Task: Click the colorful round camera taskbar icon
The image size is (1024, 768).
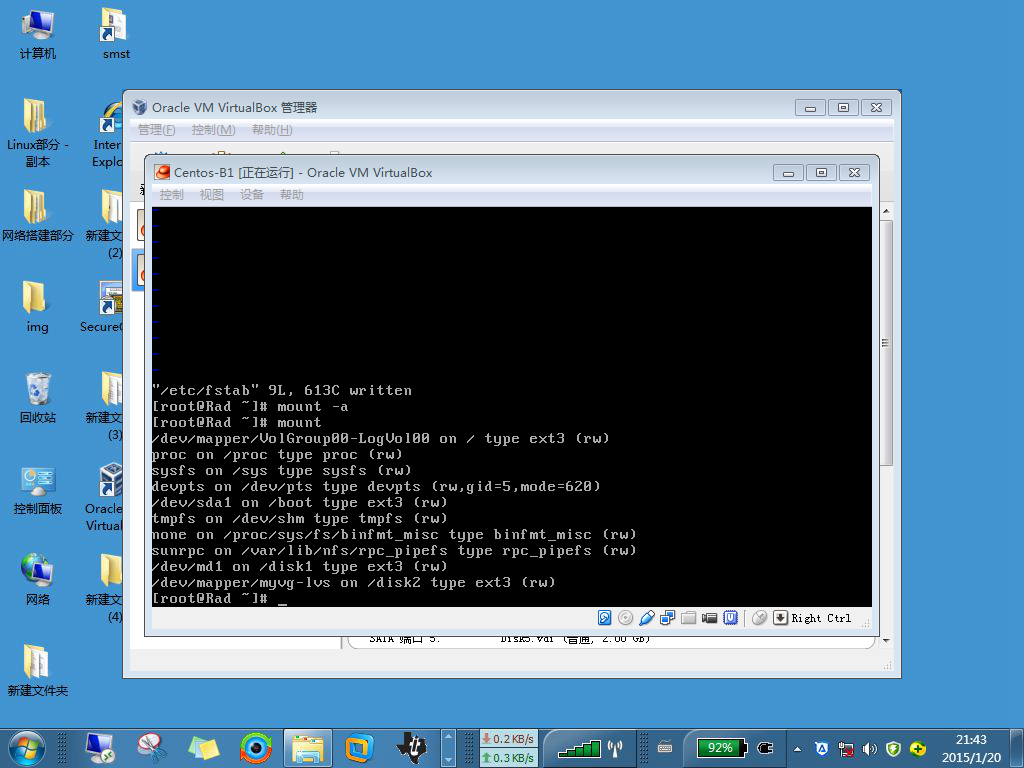Action: point(255,748)
